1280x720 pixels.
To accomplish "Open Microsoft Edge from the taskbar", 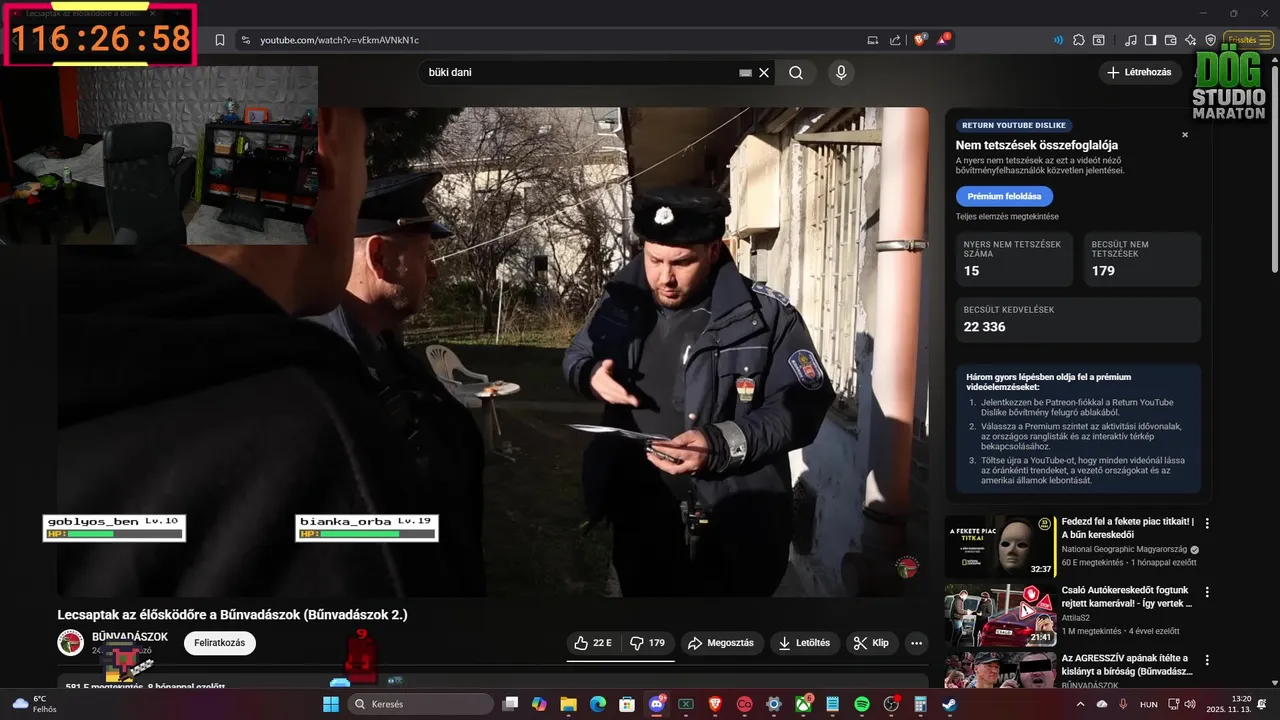I will pyautogui.click(x=597, y=704).
